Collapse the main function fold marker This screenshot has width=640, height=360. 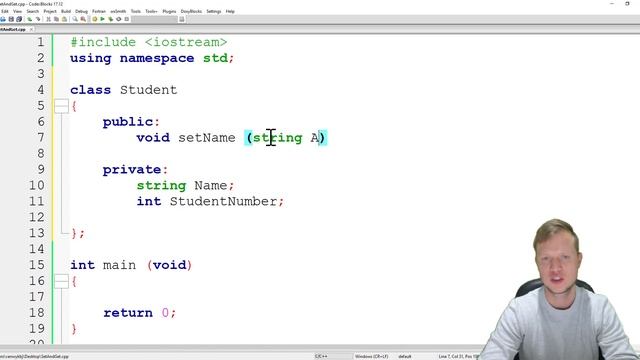(x=61, y=281)
